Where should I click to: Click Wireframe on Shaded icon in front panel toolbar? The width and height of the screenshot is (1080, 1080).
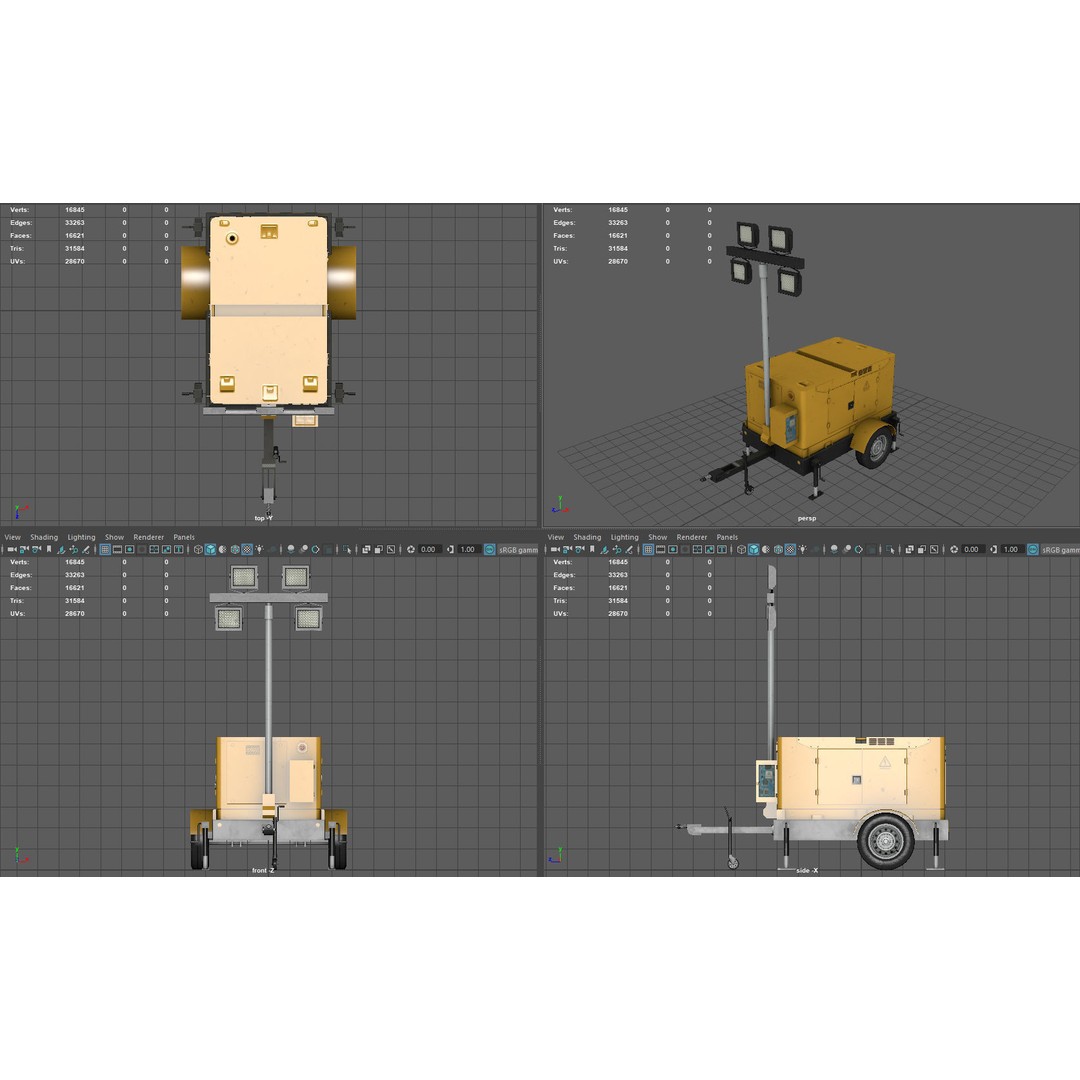click(x=235, y=549)
